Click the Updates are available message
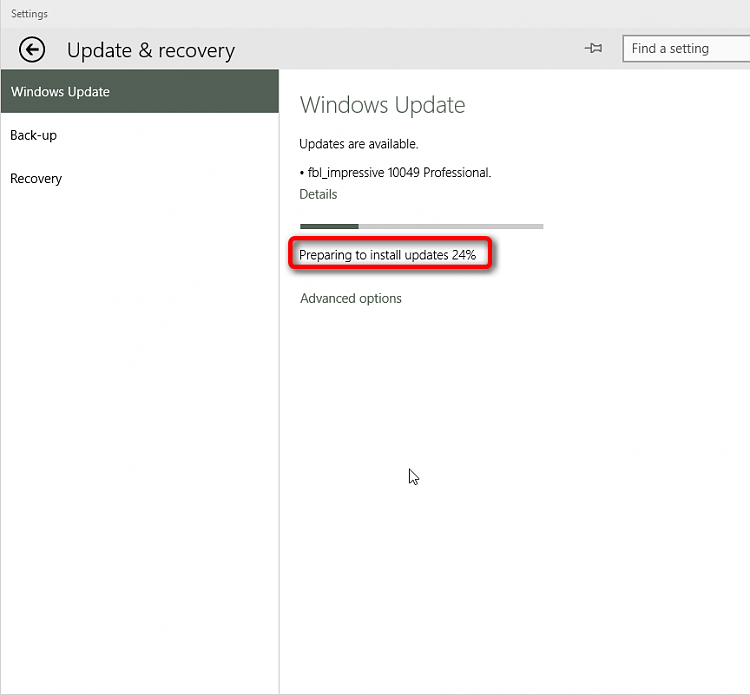This screenshot has height=695, width=750. [x=359, y=144]
